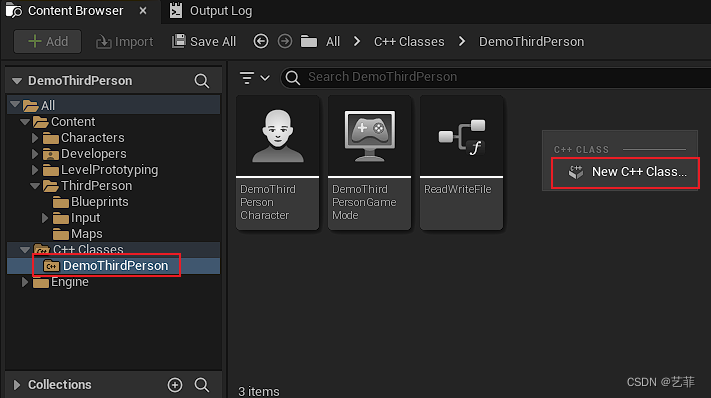Click the Output Log tab icon
The width and height of the screenshot is (711, 398).
pyautogui.click(x=176, y=11)
